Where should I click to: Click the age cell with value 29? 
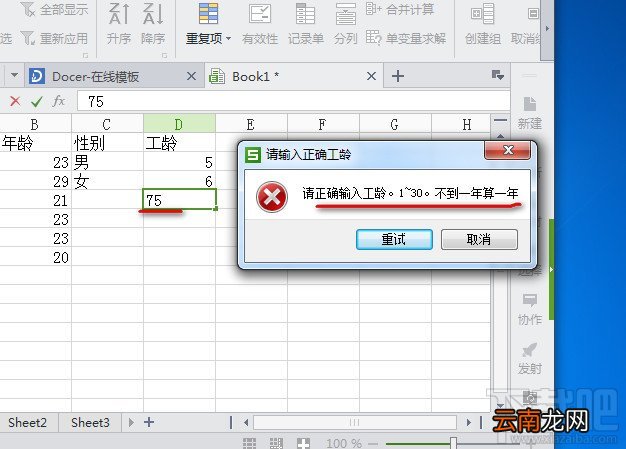click(x=35, y=181)
